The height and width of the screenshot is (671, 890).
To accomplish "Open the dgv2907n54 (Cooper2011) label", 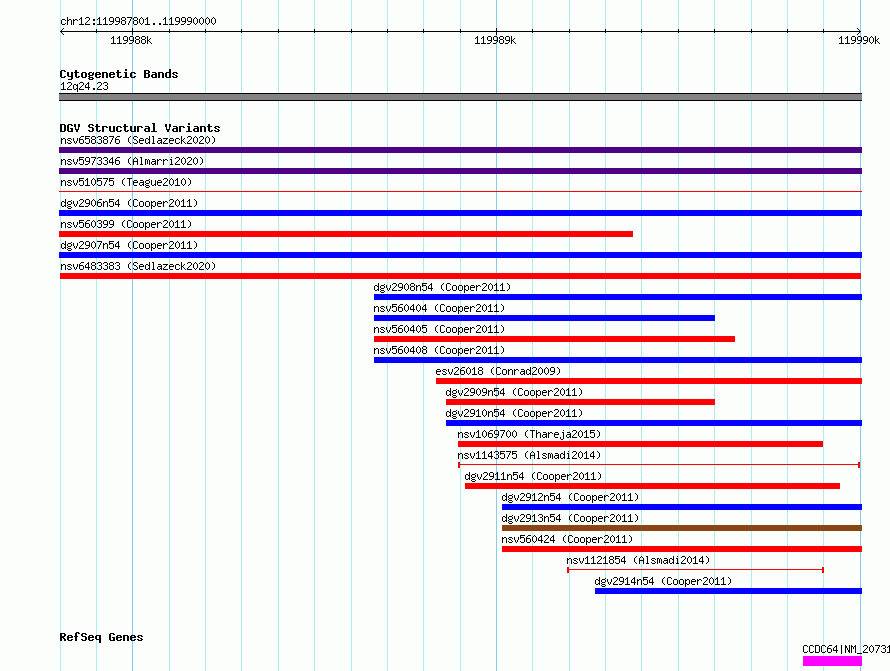I will (129, 245).
